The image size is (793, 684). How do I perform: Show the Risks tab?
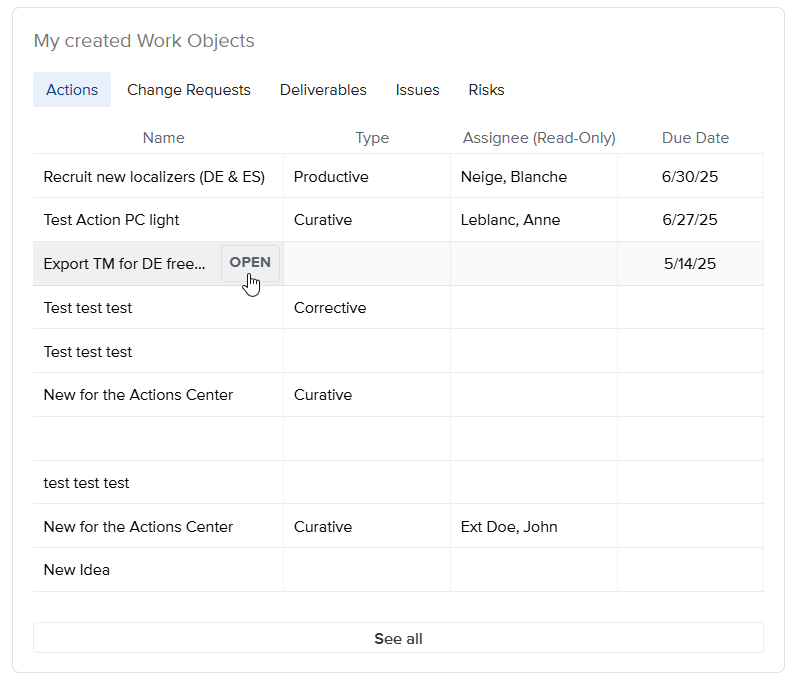pos(486,90)
